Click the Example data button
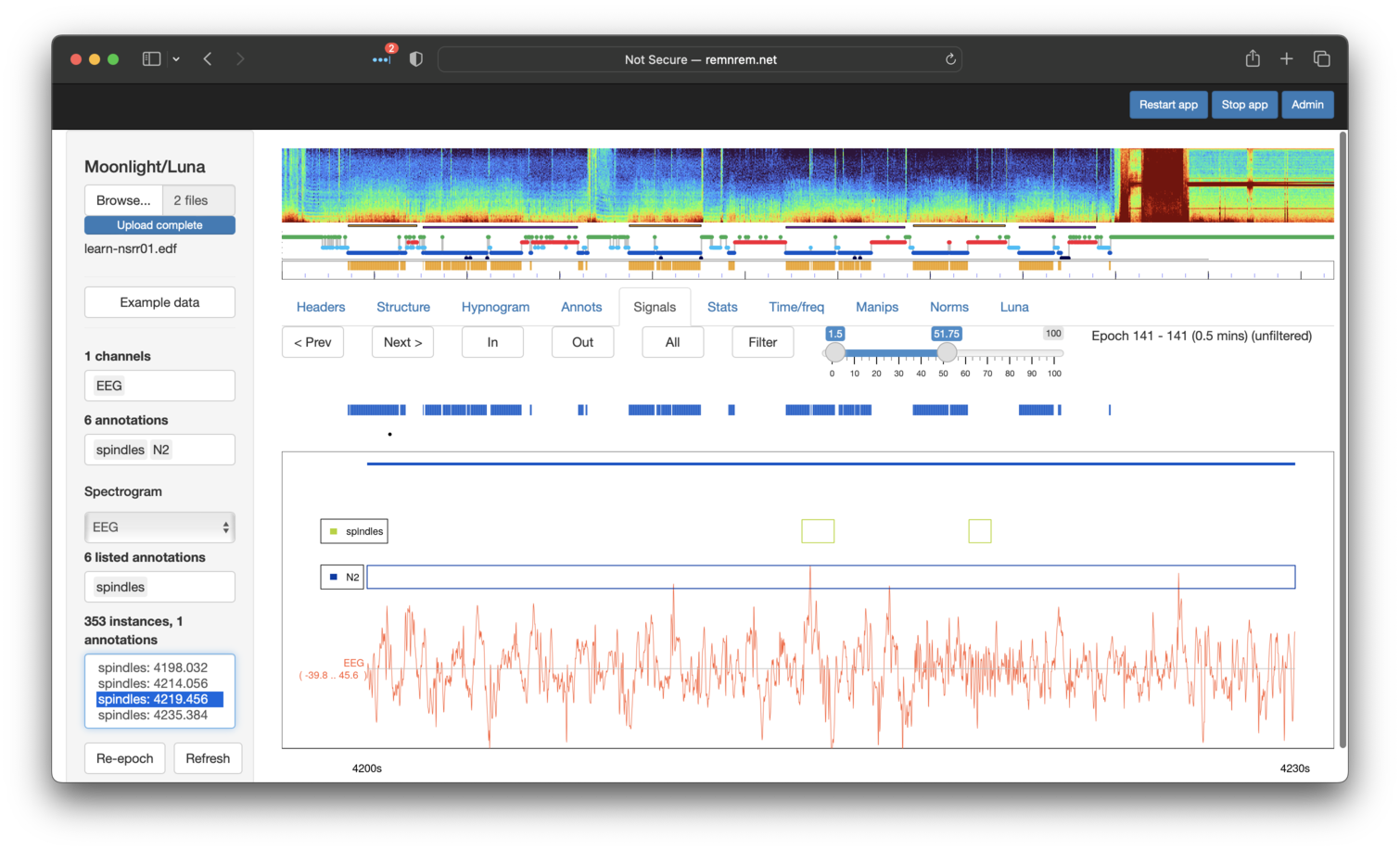Image resolution: width=1400 pixels, height=851 pixels. click(159, 302)
